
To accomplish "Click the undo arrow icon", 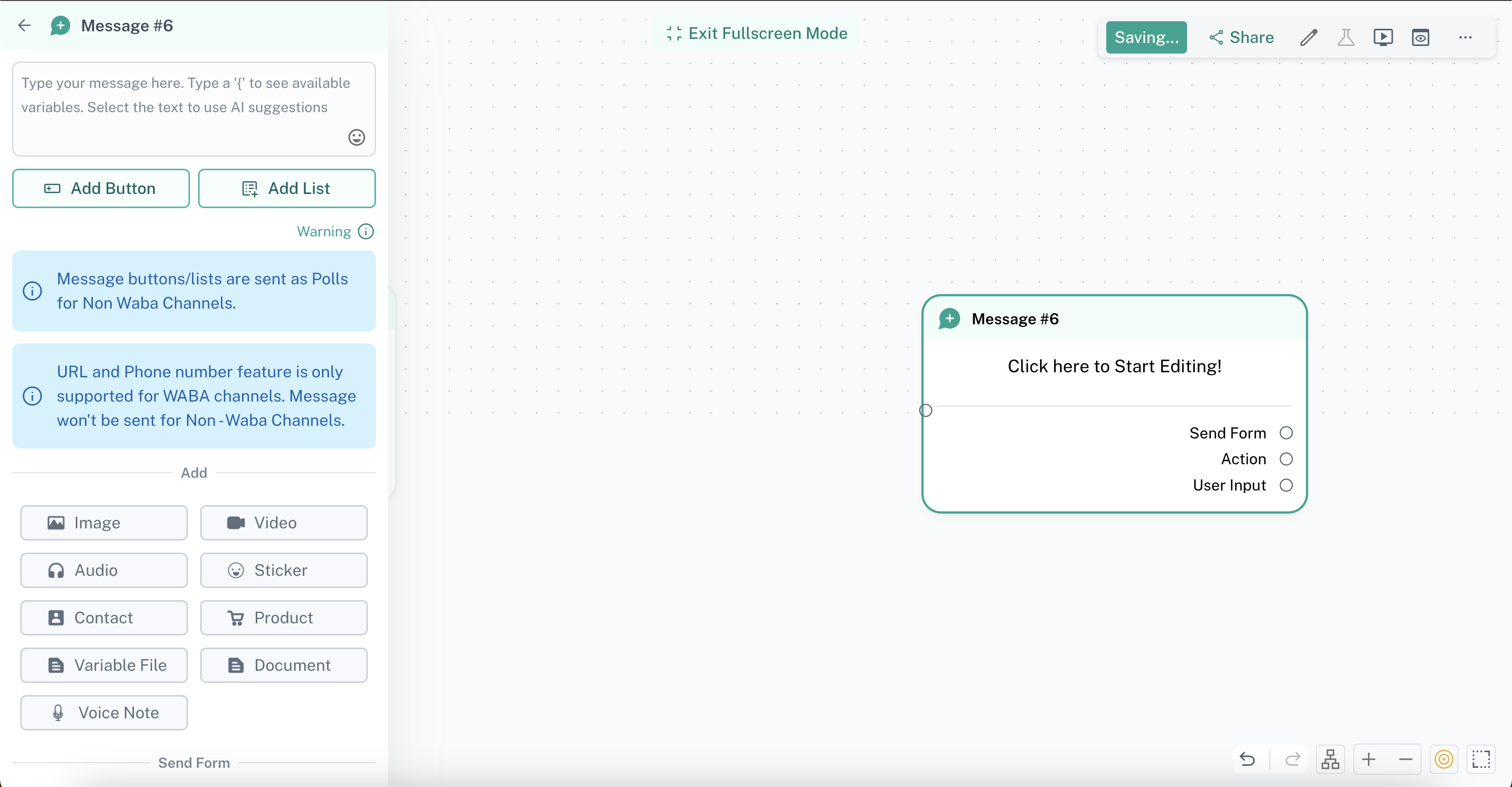I will [x=1247, y=759].
